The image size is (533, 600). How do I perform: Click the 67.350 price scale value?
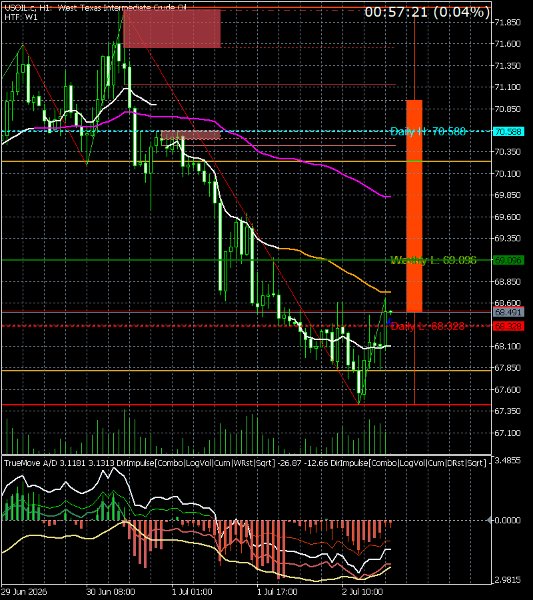(507, 411)
